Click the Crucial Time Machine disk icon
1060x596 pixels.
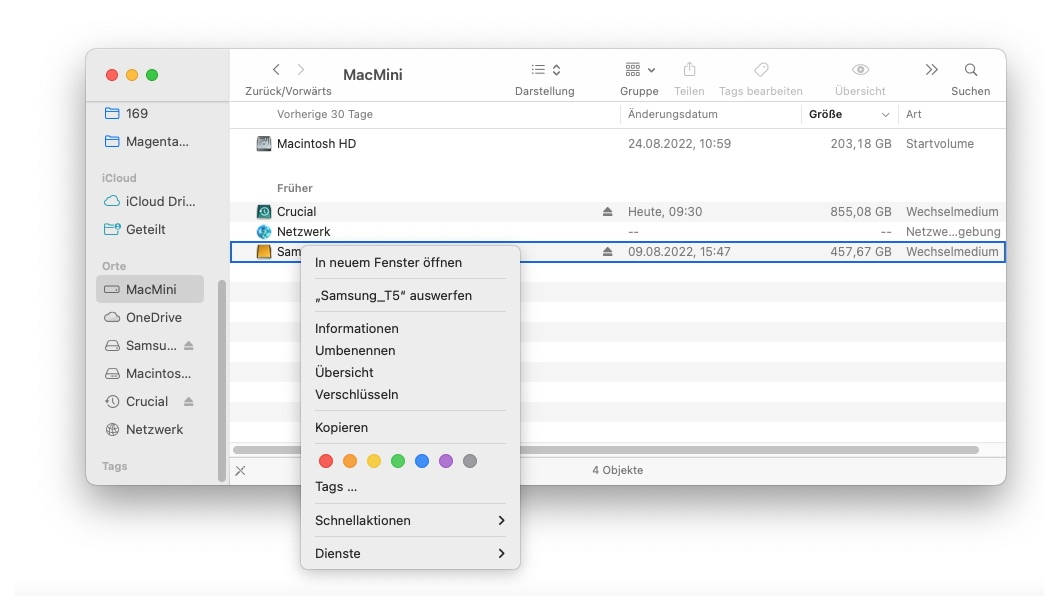[264, 212]
